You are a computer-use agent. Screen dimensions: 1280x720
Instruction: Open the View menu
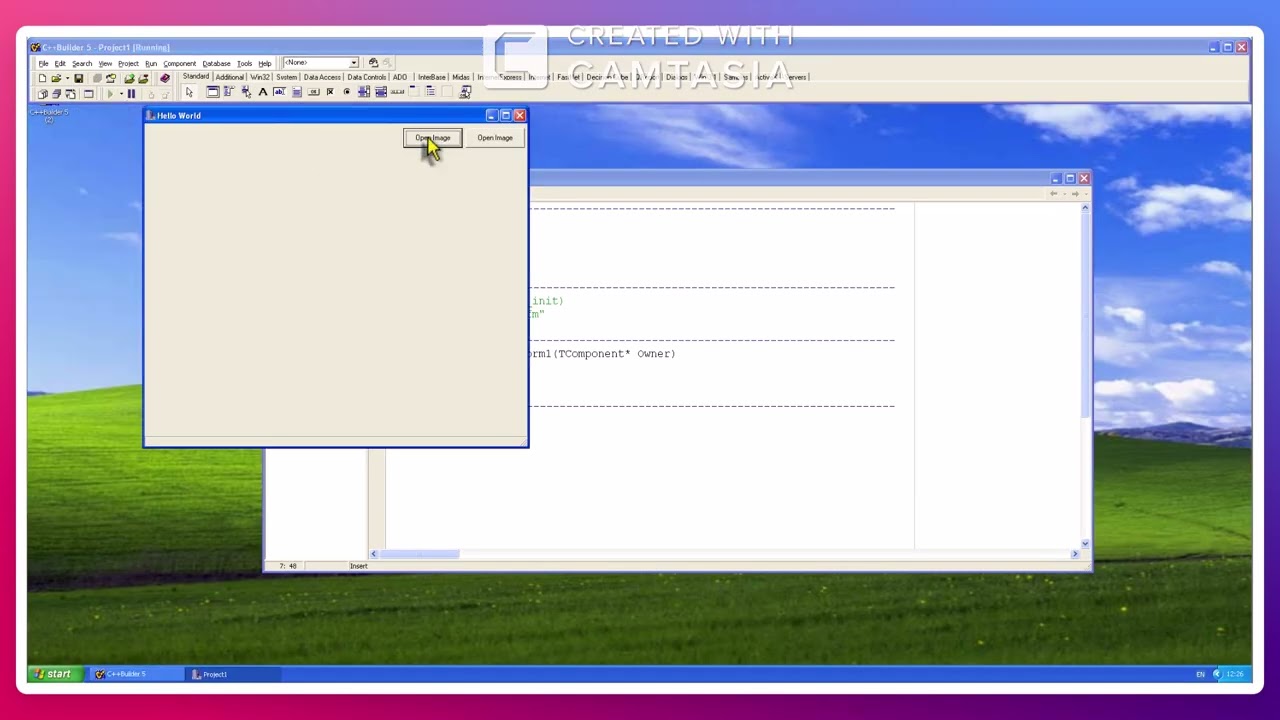(x=105, y=63)
